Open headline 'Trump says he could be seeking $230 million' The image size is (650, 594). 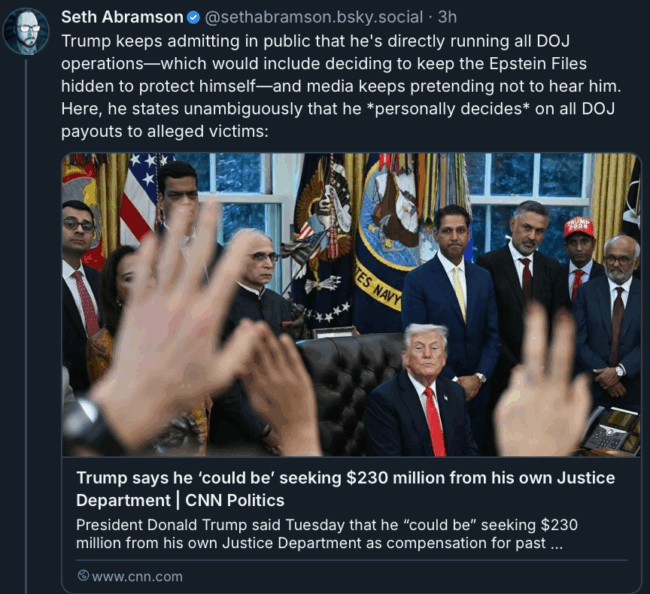pyautogui.click(x=345, y=489)
